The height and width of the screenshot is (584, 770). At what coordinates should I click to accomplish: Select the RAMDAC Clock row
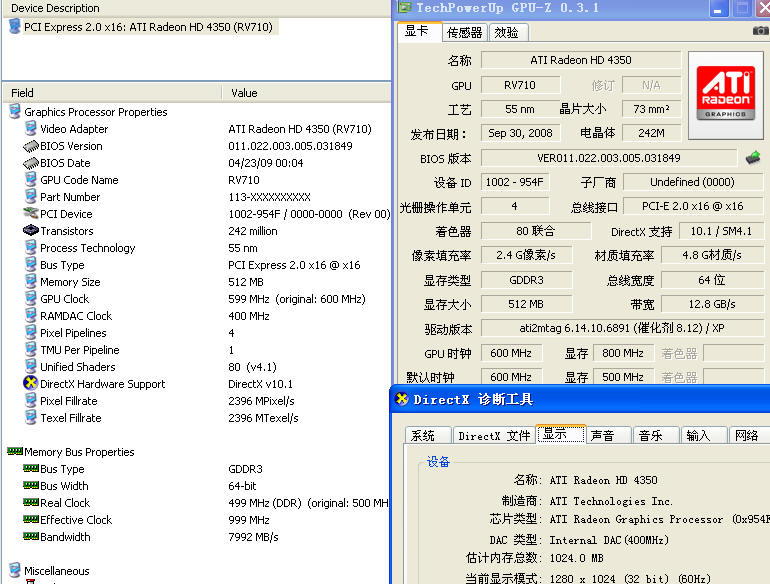pyautogui.click(x=196, y=316)
